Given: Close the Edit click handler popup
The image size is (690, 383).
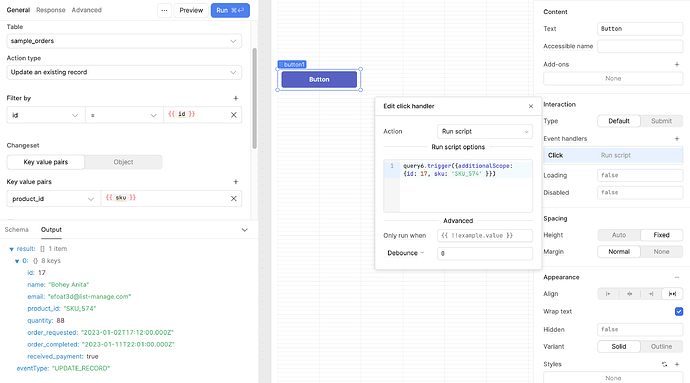Looking at the screenshot, I should point(531,106).
